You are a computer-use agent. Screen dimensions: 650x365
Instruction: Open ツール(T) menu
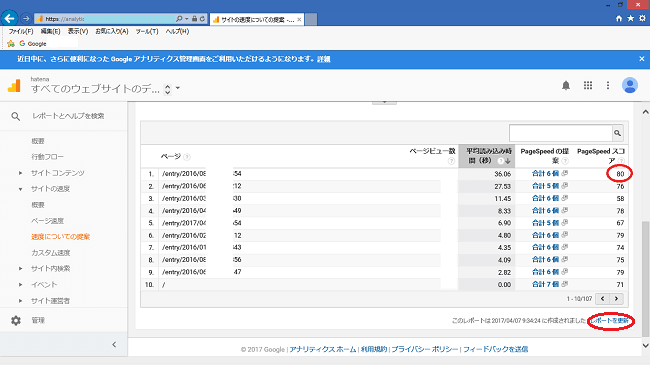[147, 32]
